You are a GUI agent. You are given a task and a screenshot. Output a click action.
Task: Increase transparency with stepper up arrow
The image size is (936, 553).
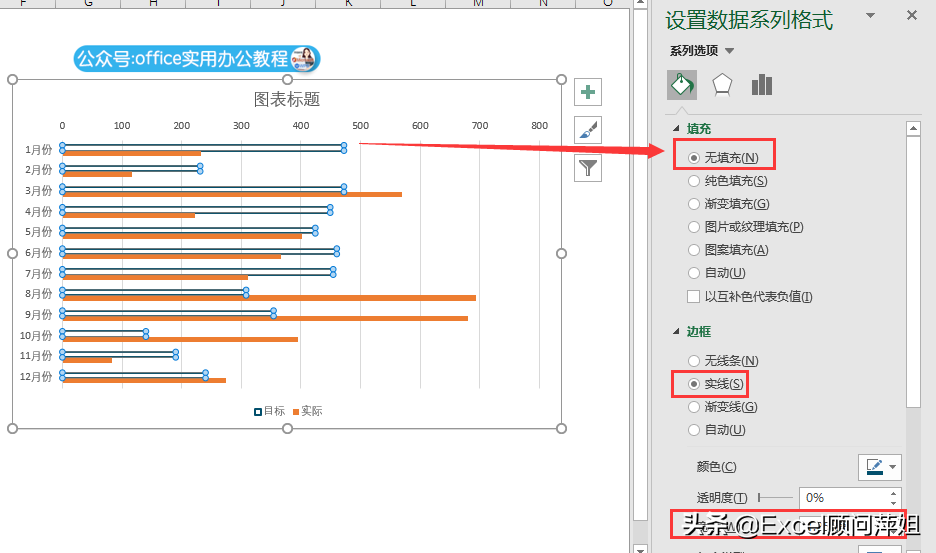pyautogui.click(x=894, y=493)
